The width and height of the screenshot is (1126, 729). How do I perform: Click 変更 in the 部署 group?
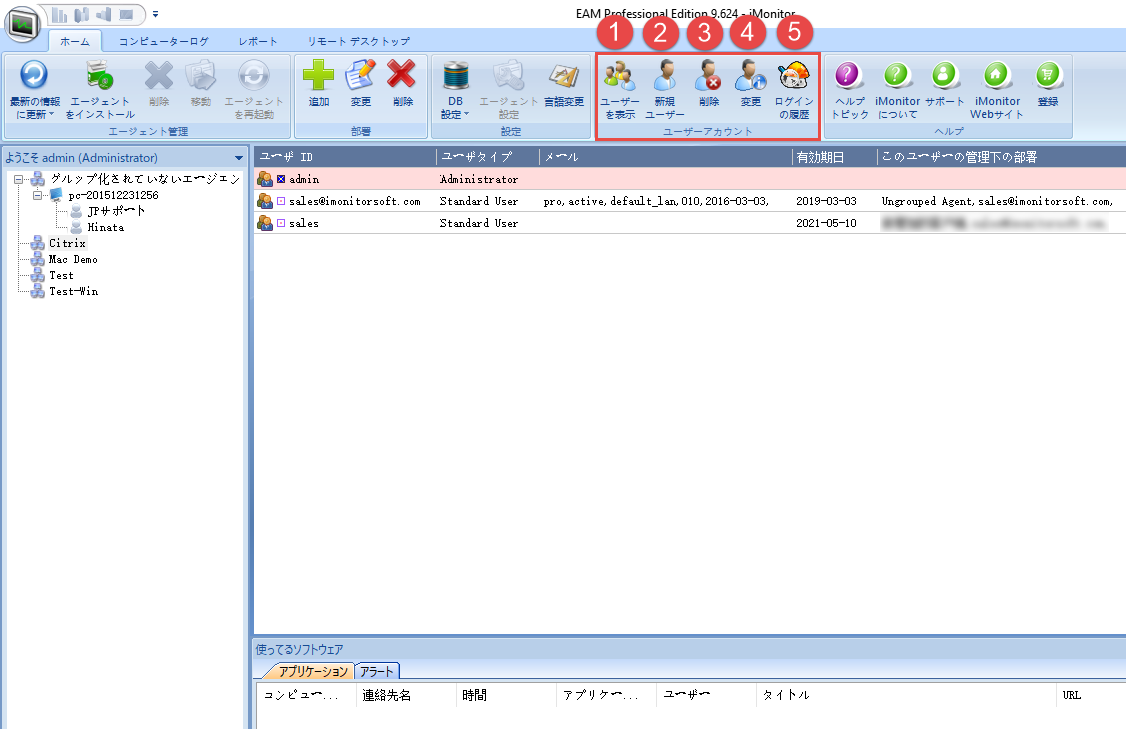click(x=360, y=75)
